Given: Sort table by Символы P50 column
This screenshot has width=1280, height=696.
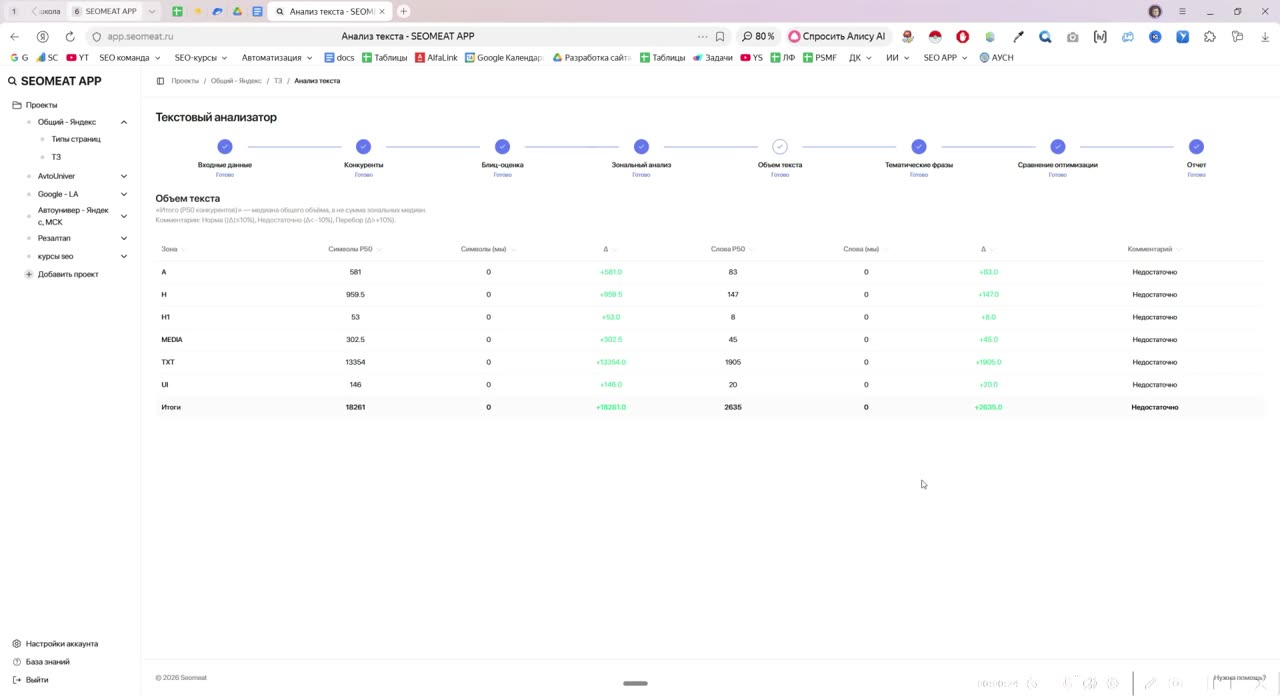Looking at the screenshot, I should [x=354, y=249].
